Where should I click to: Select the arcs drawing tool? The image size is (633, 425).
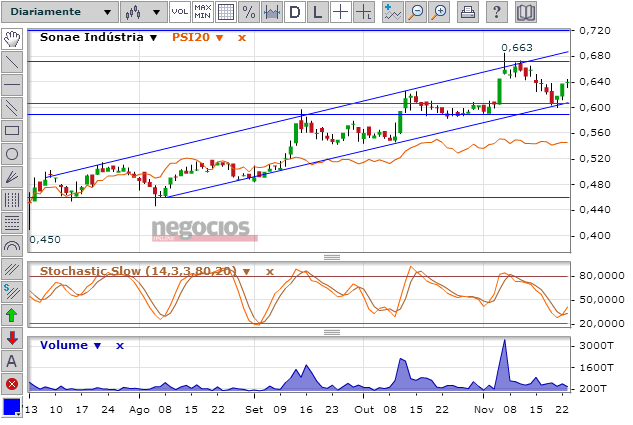click(x=12, y=246)
